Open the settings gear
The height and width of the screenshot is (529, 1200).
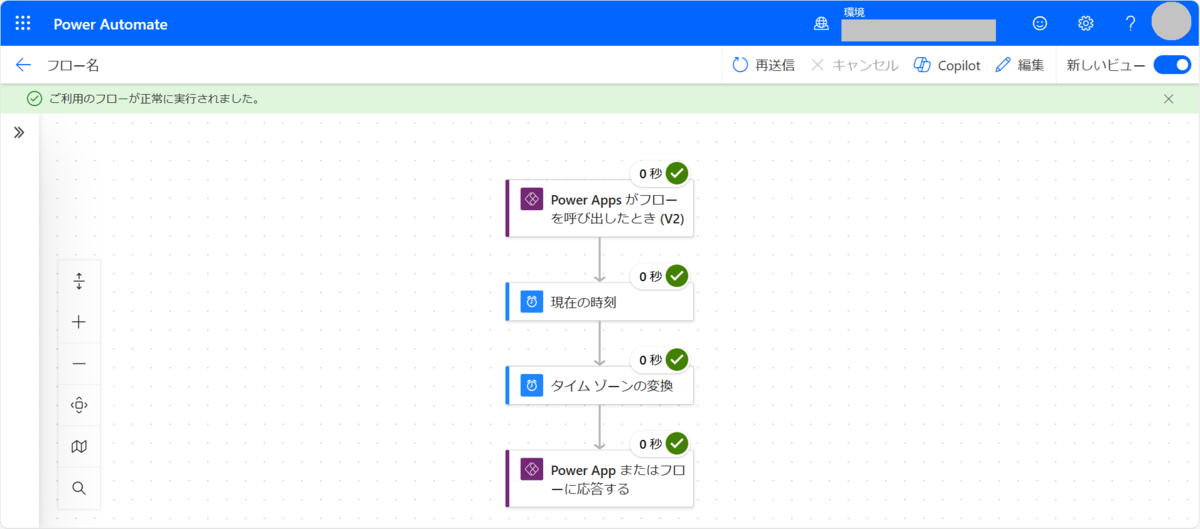click(x=1085, y=23)
